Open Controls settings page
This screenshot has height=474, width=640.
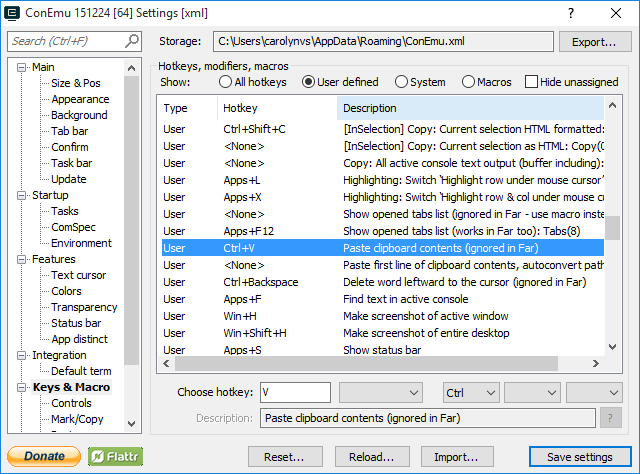point(71,403)
